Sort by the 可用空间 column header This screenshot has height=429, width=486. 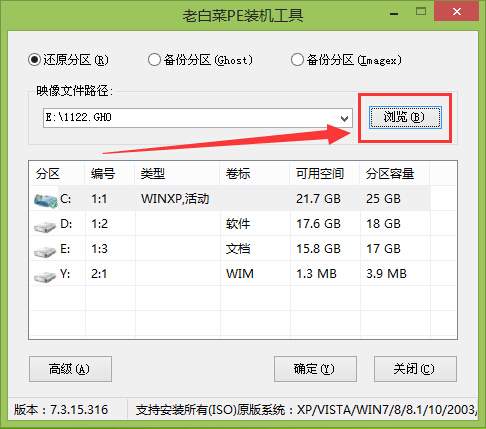[325, 174]
